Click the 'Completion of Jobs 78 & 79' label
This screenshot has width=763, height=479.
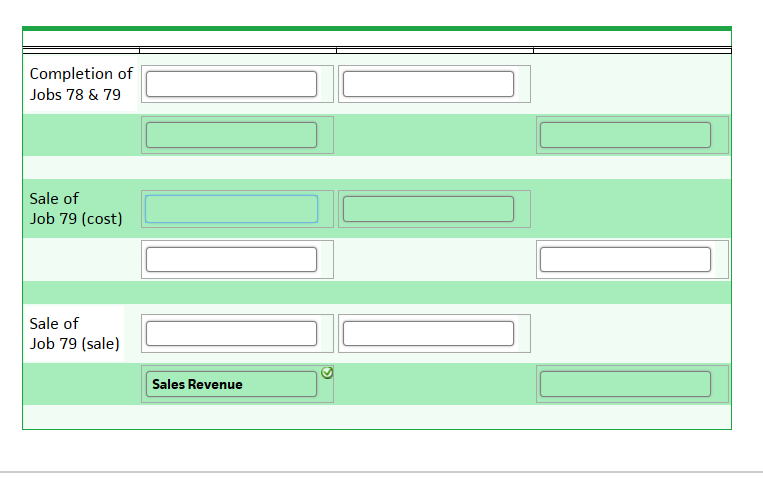click(81, 84)
